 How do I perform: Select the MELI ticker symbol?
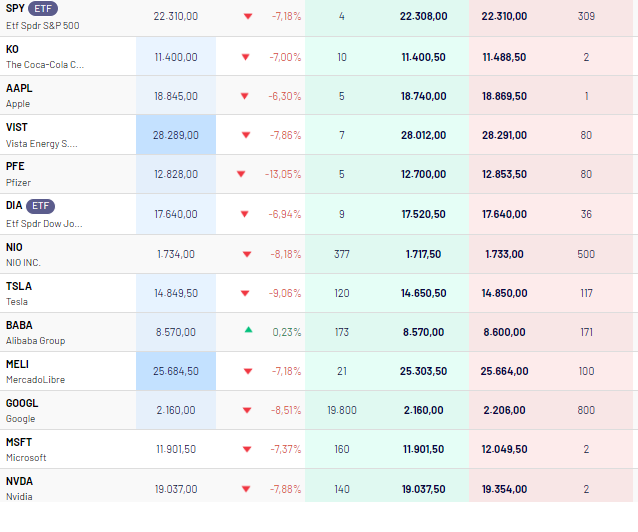[17, 364]
